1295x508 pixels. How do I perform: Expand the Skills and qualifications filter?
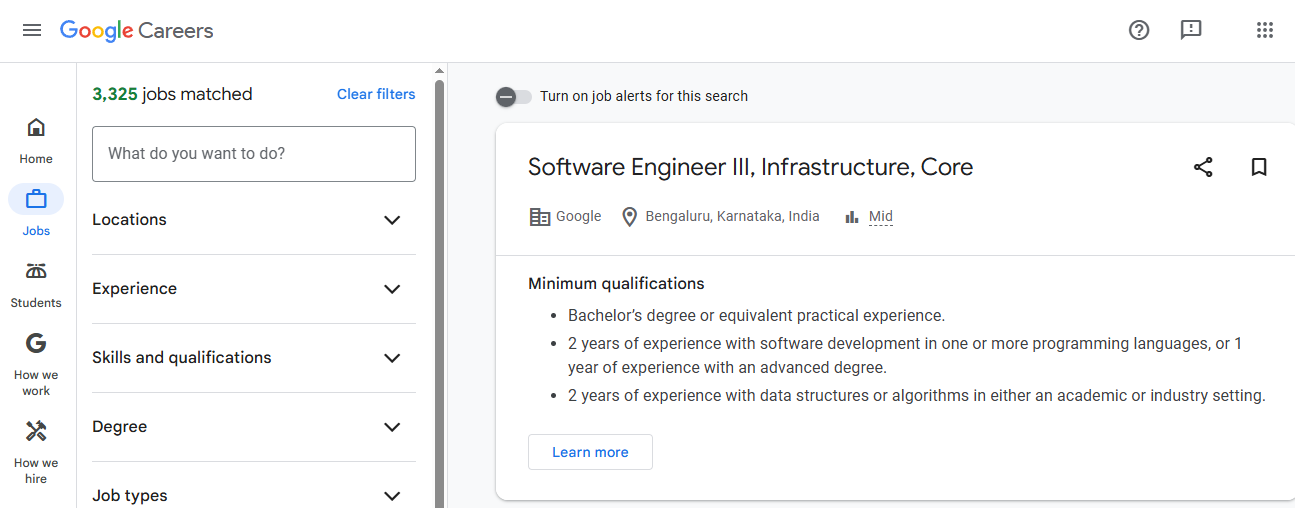[254, 358]
